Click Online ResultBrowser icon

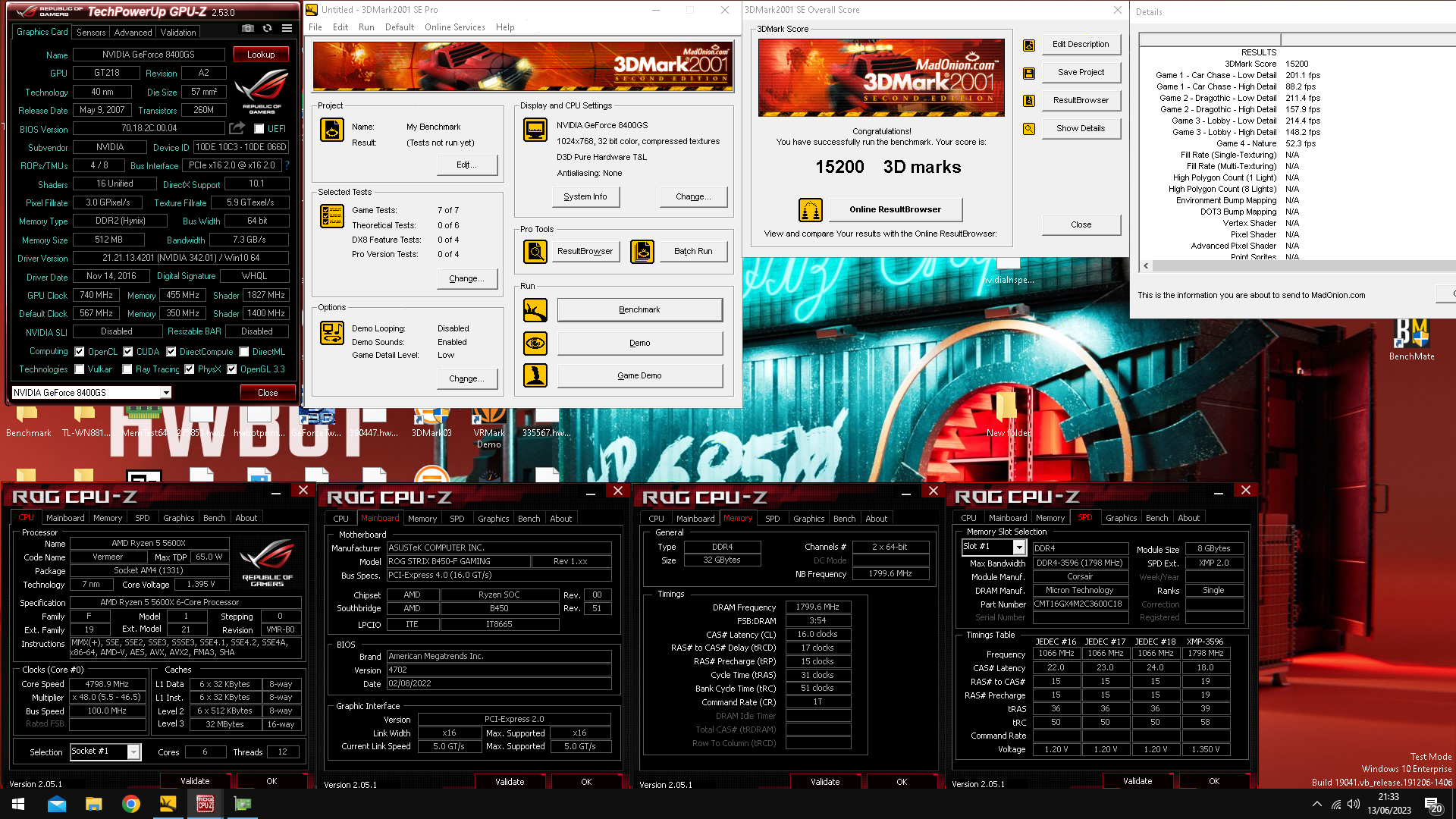[x=811, y=209]
